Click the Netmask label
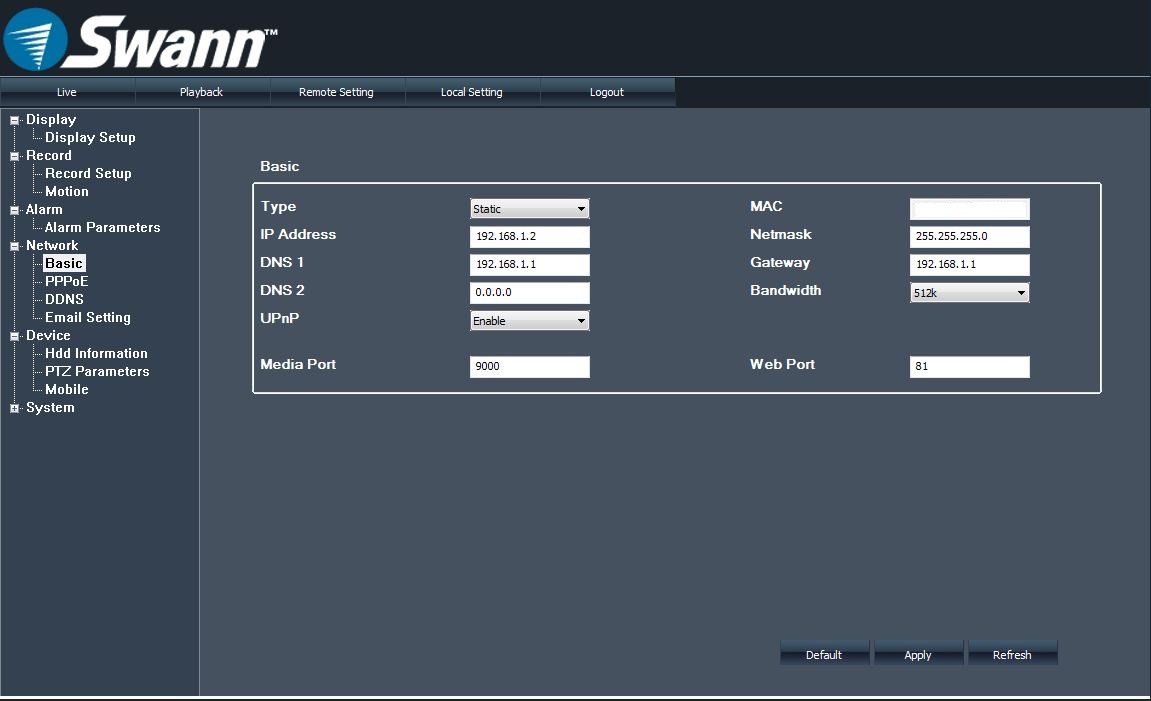 tap(781, 234)
